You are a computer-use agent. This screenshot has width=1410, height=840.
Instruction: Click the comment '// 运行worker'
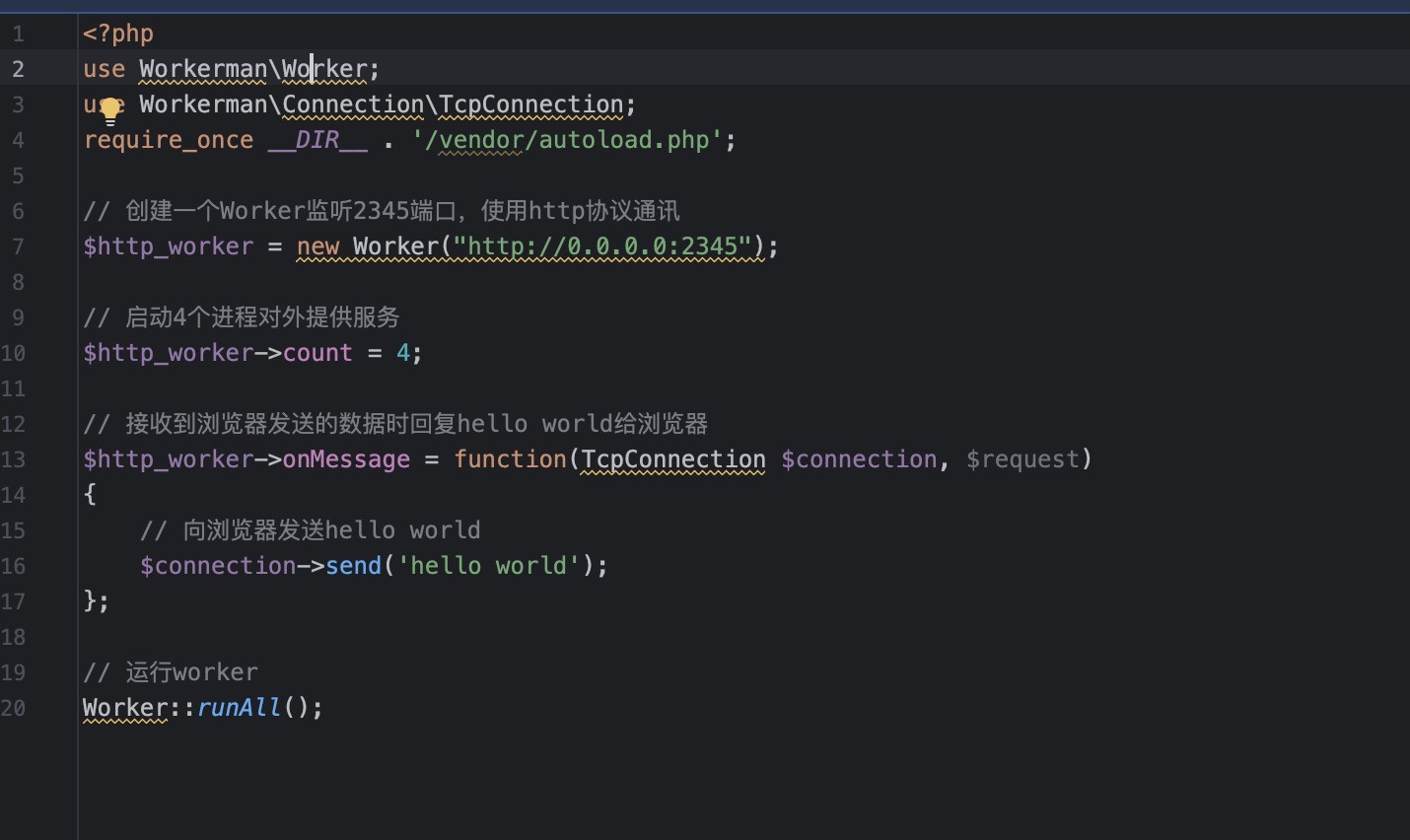click(x=171, y=672)
